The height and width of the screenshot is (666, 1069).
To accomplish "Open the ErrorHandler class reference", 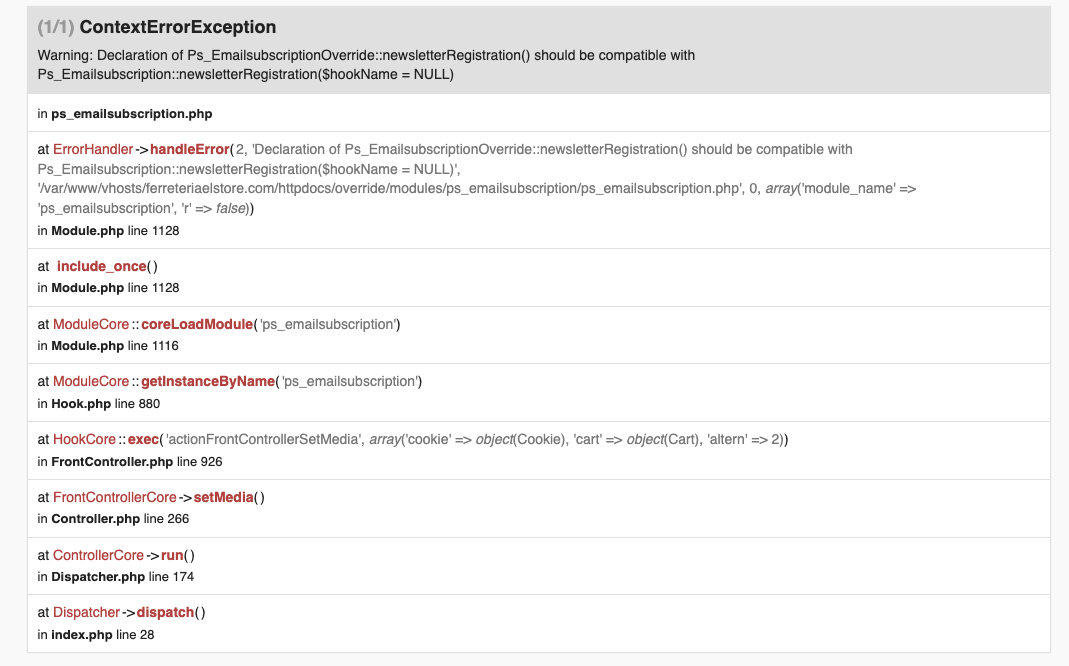I will [93, 149].
